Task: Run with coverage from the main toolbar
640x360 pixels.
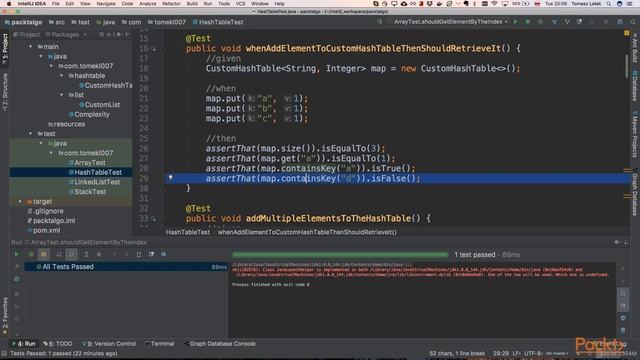Action: click(x=540, y=22)
